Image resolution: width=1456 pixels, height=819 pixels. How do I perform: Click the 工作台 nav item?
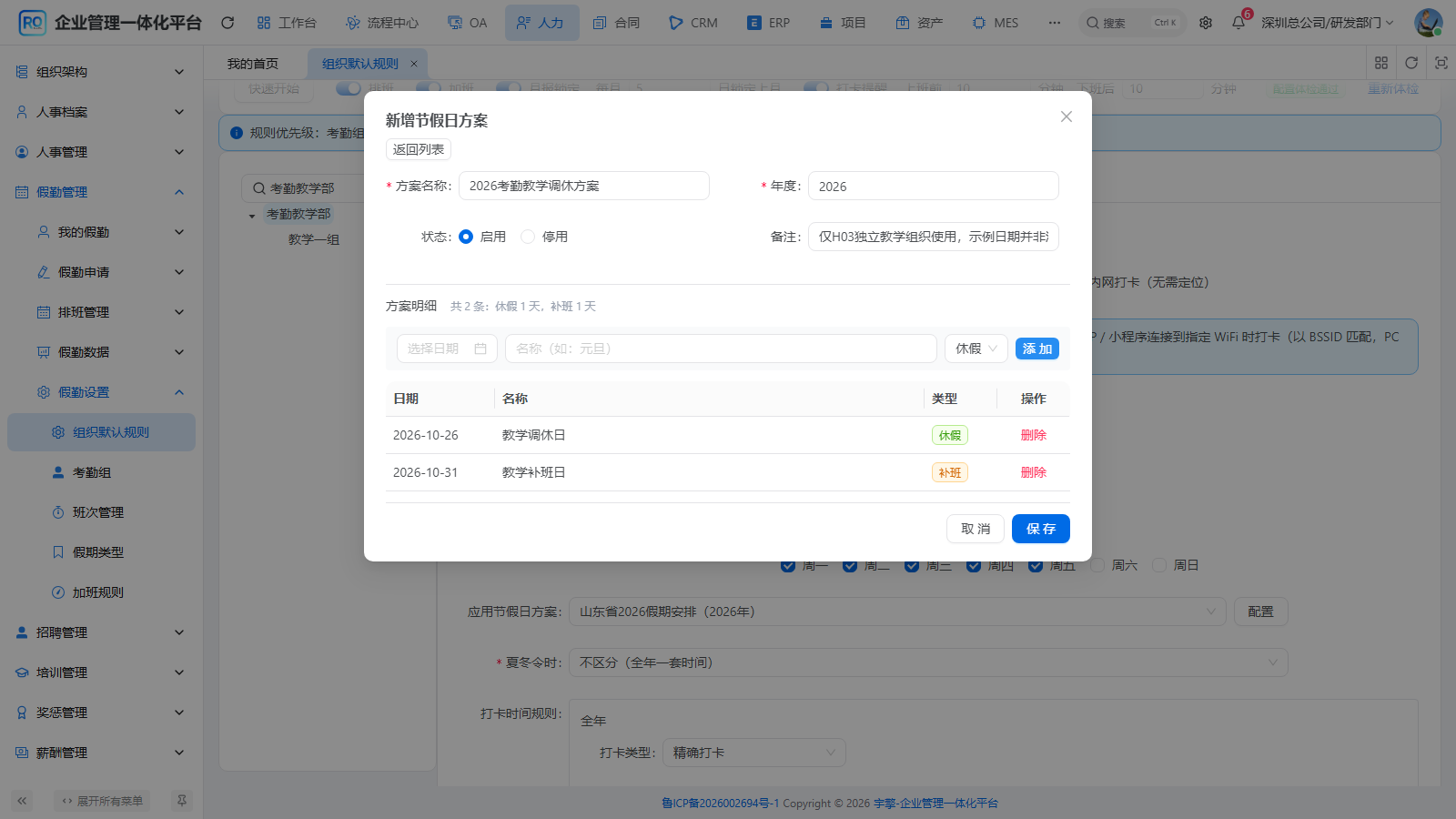[x=287, y=23]
